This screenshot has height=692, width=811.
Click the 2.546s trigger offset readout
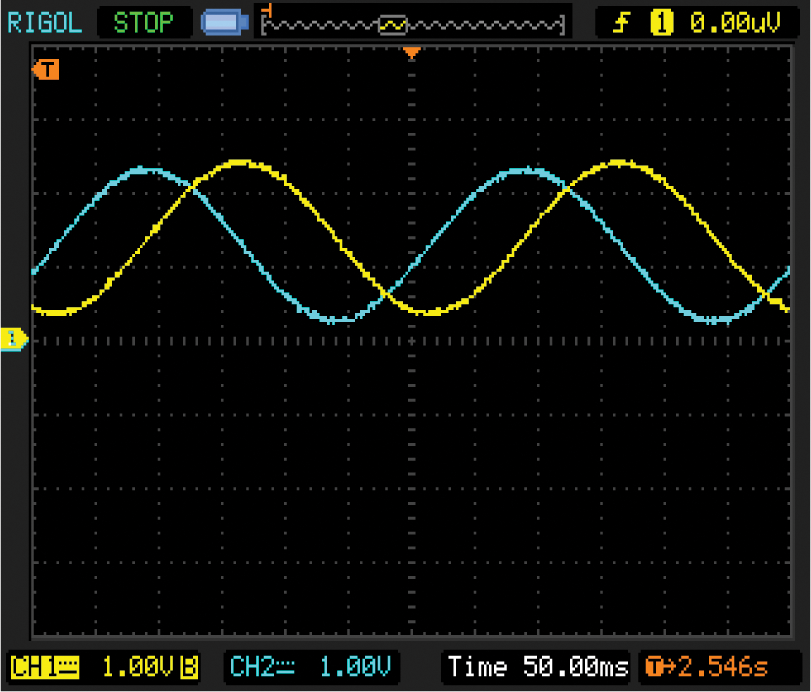[x=722, y=666]
